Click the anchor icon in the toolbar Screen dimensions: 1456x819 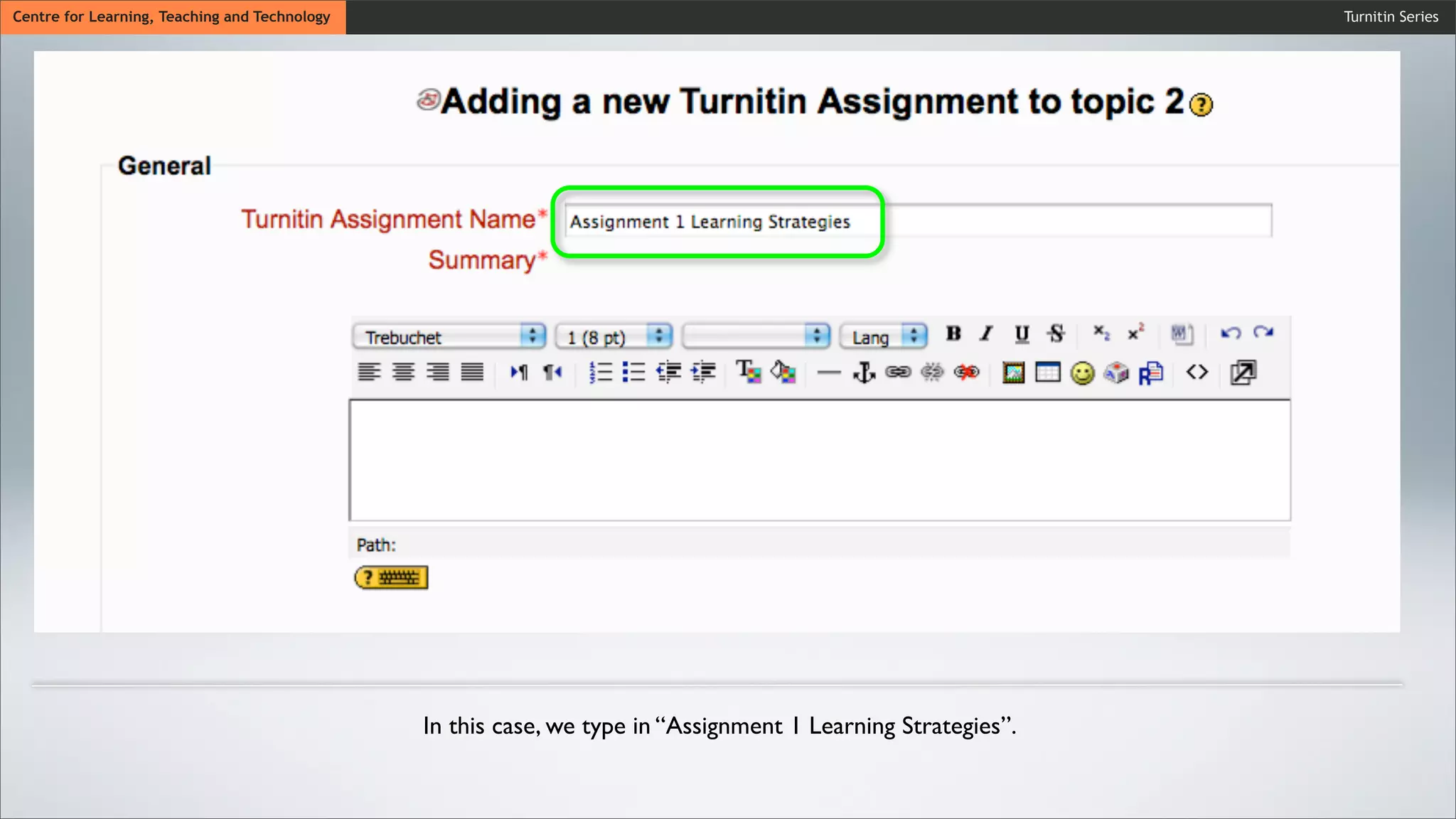[864, 373]
